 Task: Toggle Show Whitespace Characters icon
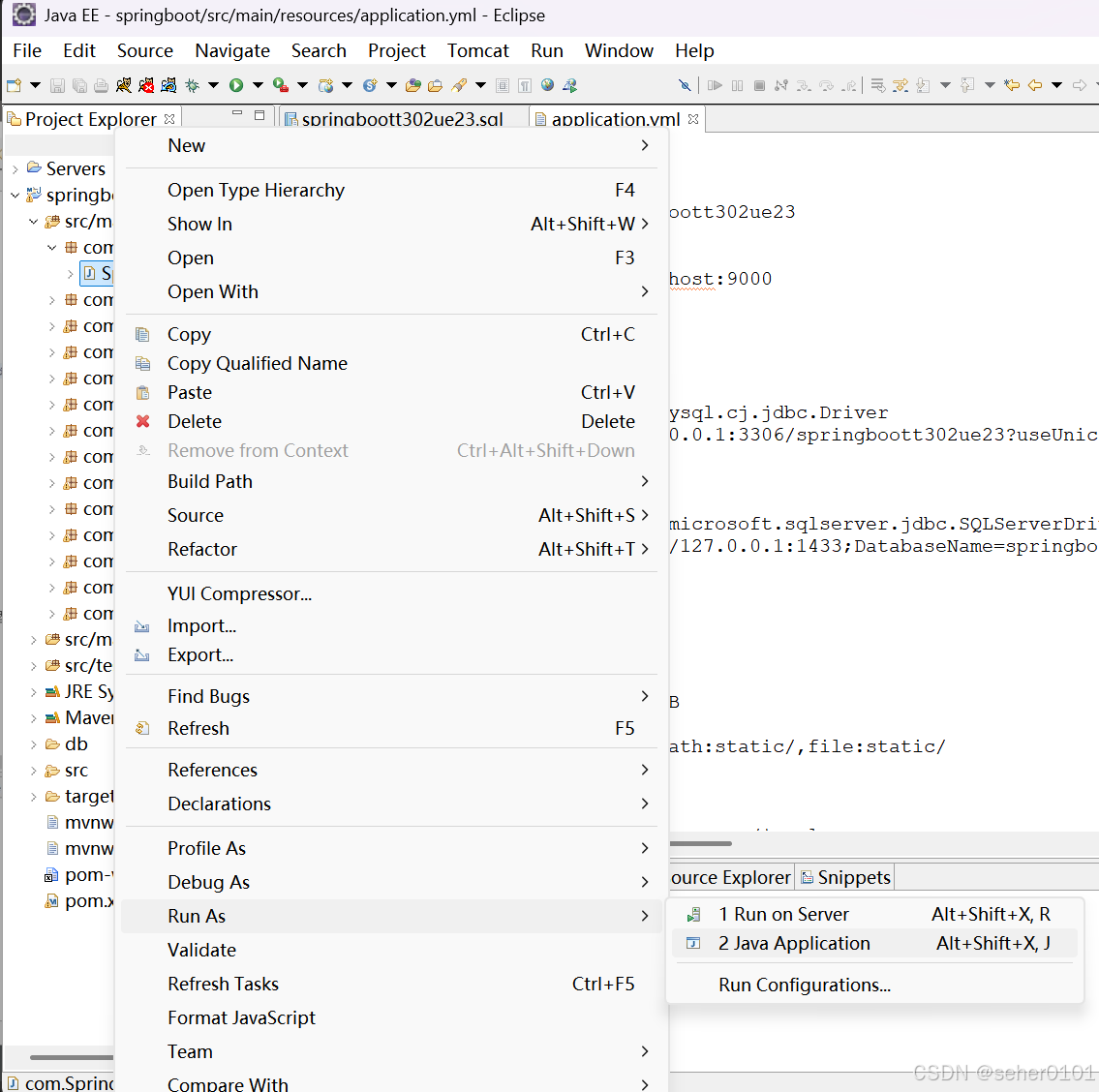(524, 86)
